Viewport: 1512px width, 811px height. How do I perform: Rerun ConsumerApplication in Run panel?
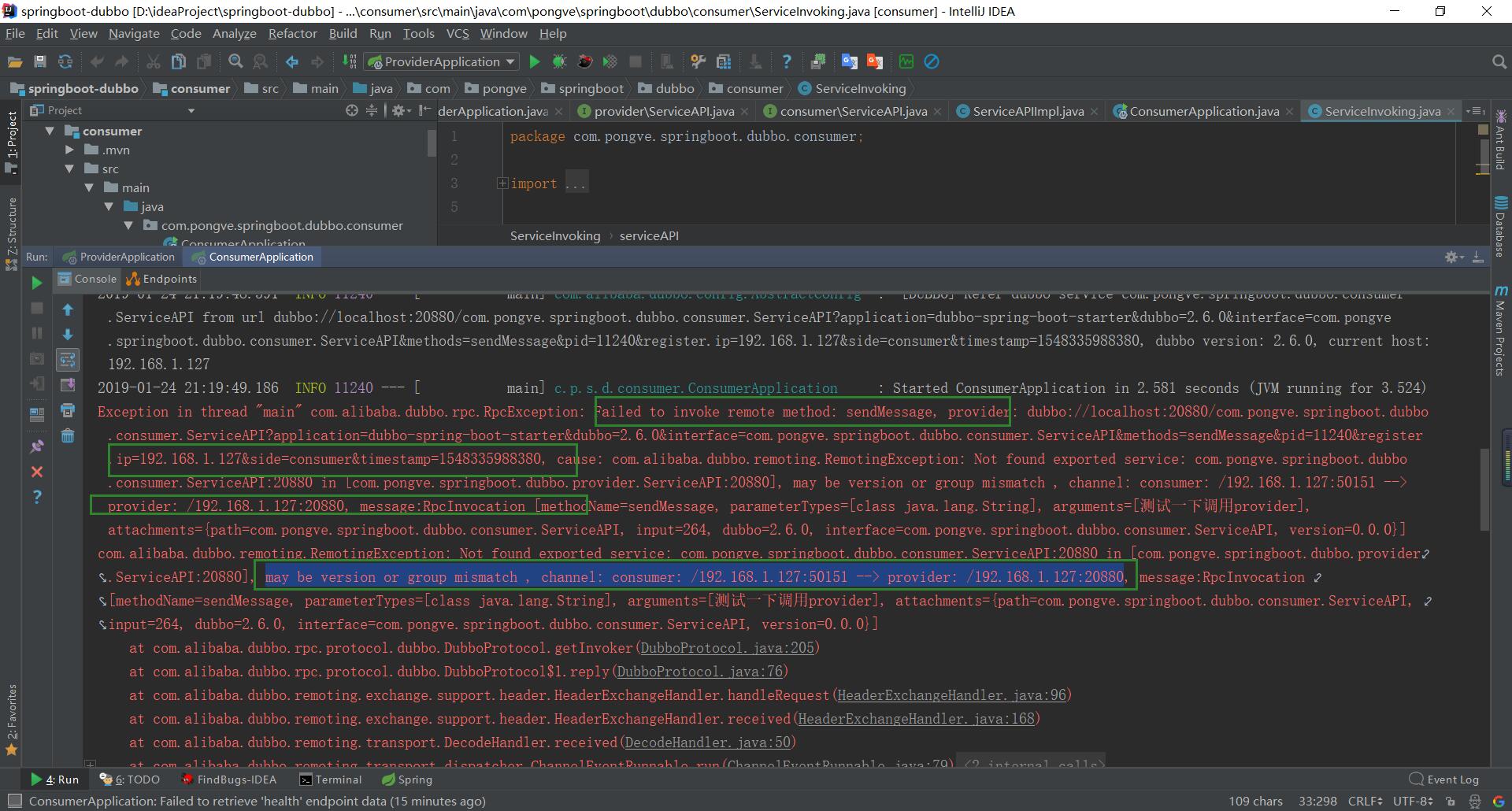[x=36, y=283]
